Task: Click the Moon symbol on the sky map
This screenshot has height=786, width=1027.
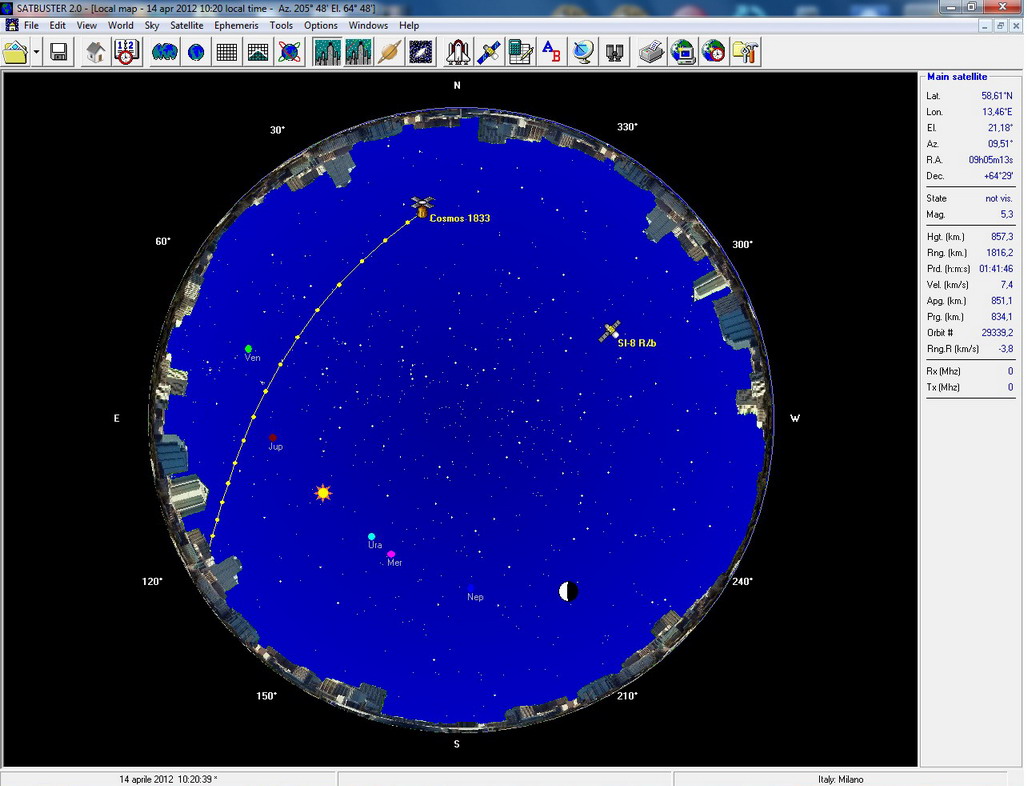Action: pyautogui.click(x=568, y=591)
